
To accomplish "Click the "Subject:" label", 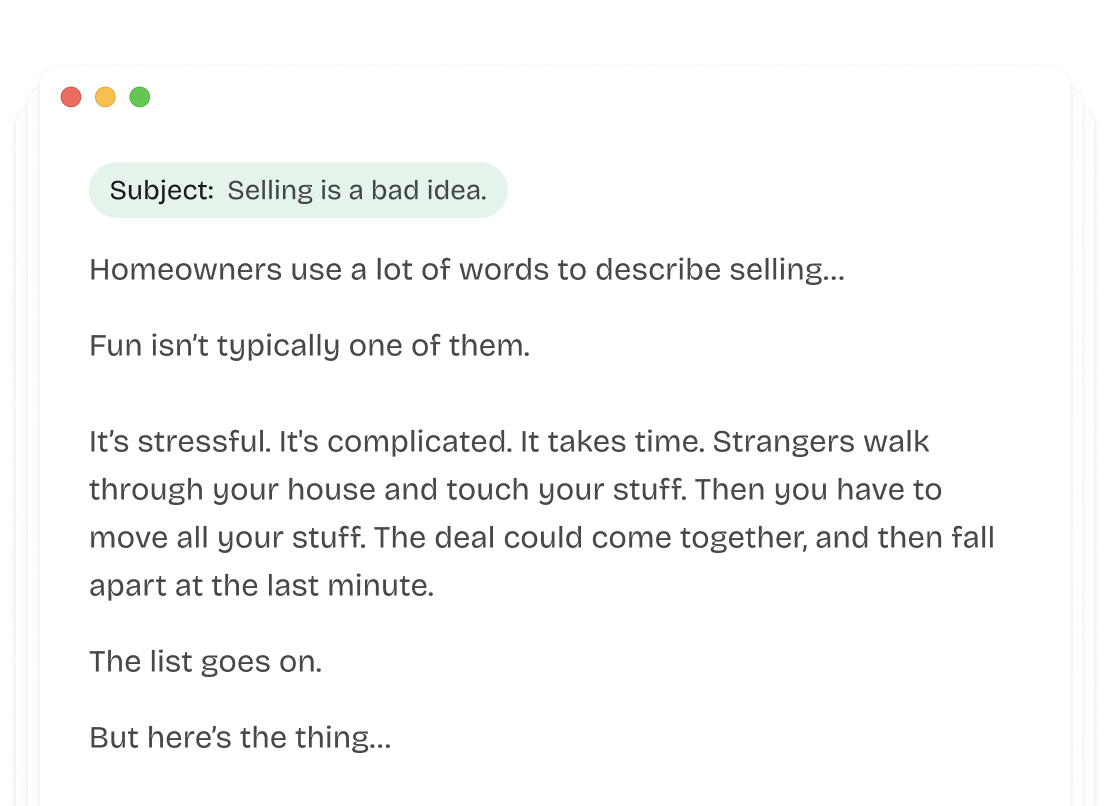I will pyautogui.click(x=162, y=191).
